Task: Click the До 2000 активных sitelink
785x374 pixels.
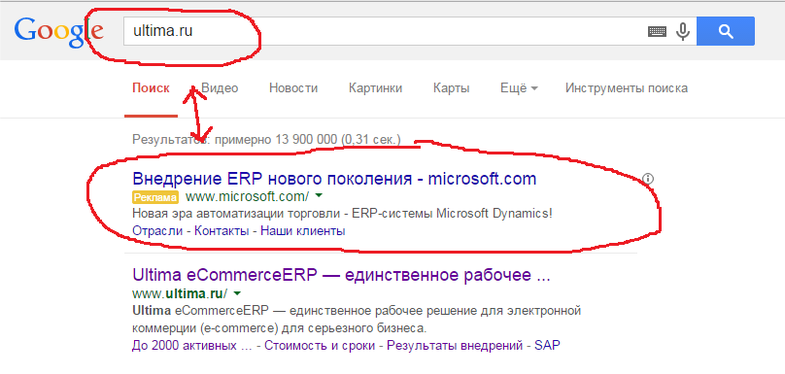Action: pyautogui.click(x=192, y=345)
